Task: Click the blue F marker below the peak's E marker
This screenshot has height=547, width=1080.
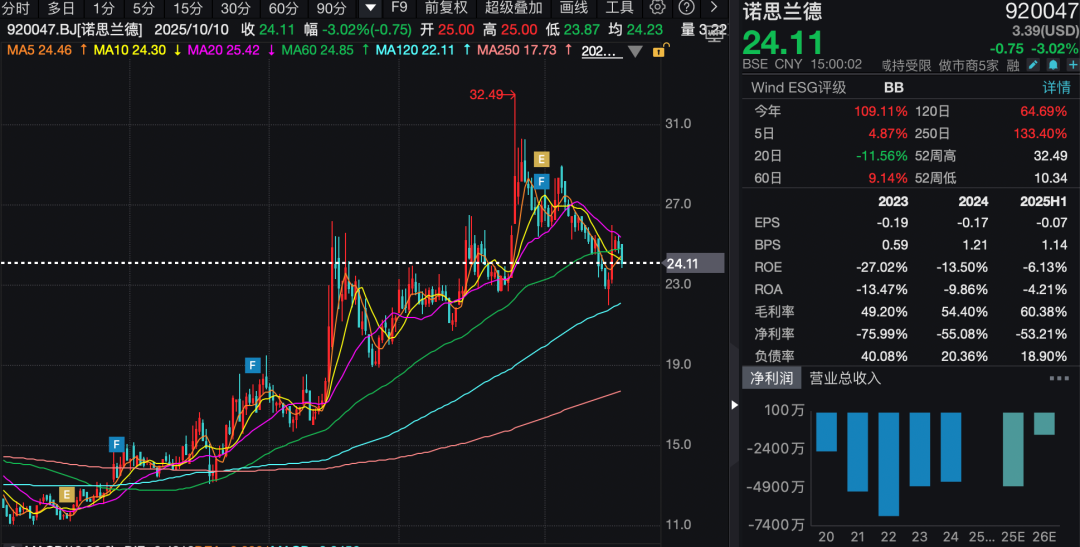Action: pos(542,182)
